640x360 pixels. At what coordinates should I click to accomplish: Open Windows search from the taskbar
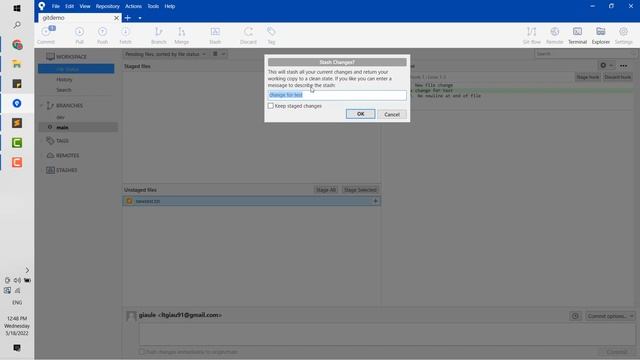tap(17, 25)
